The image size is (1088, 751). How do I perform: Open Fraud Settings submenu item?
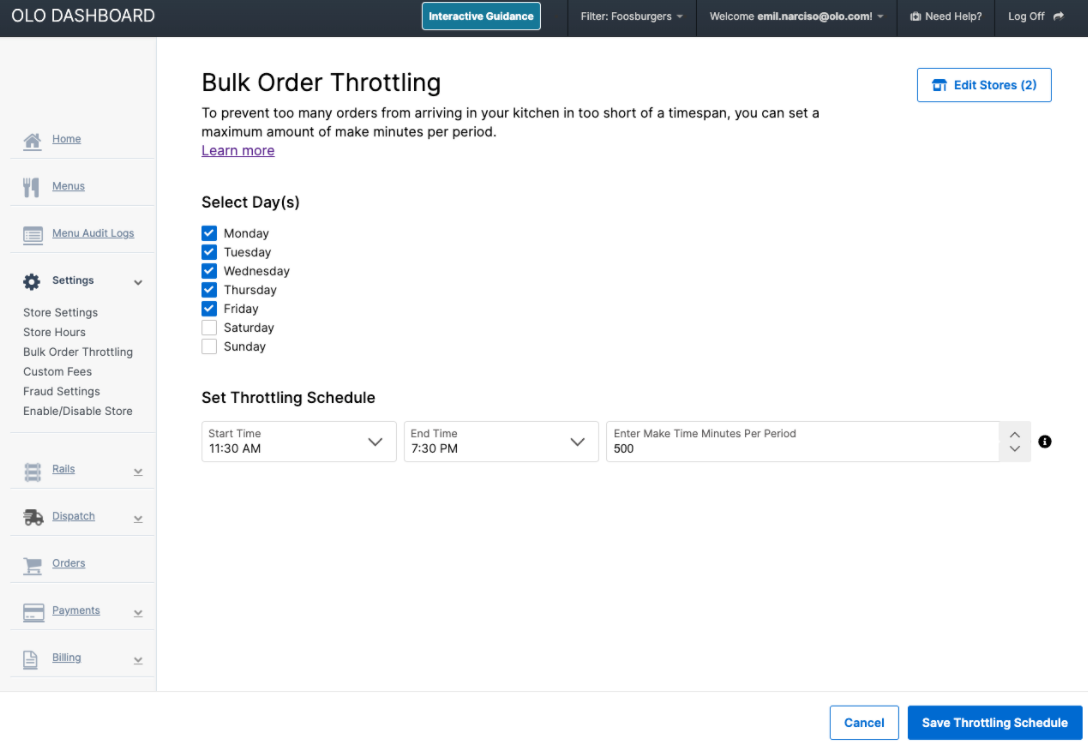[61, 391]
